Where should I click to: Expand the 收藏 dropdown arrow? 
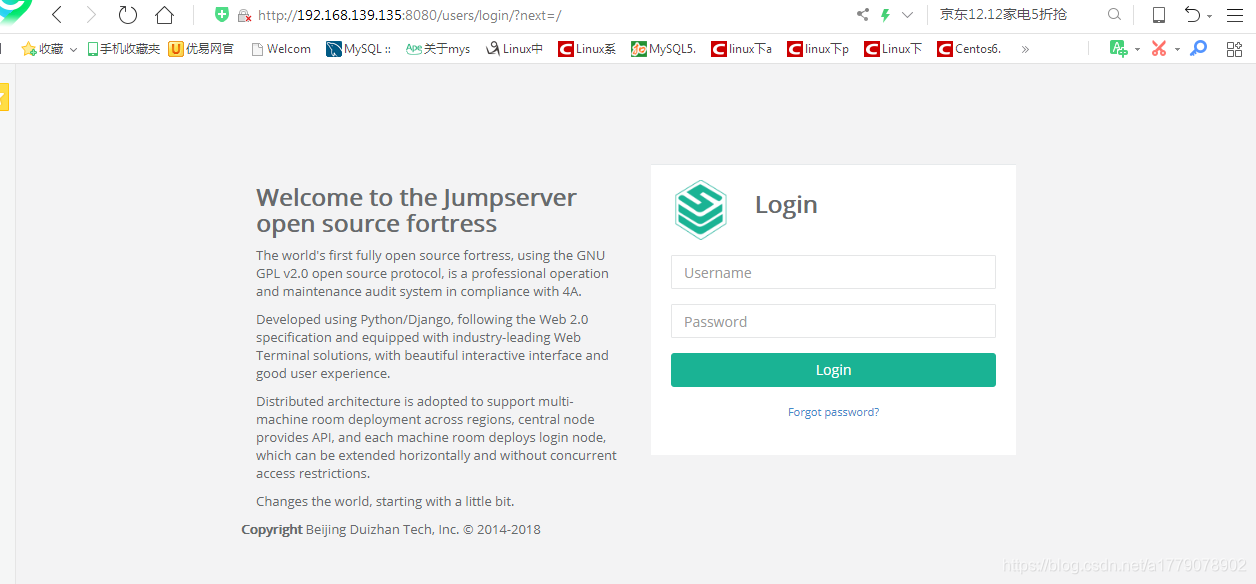(73, 49)
